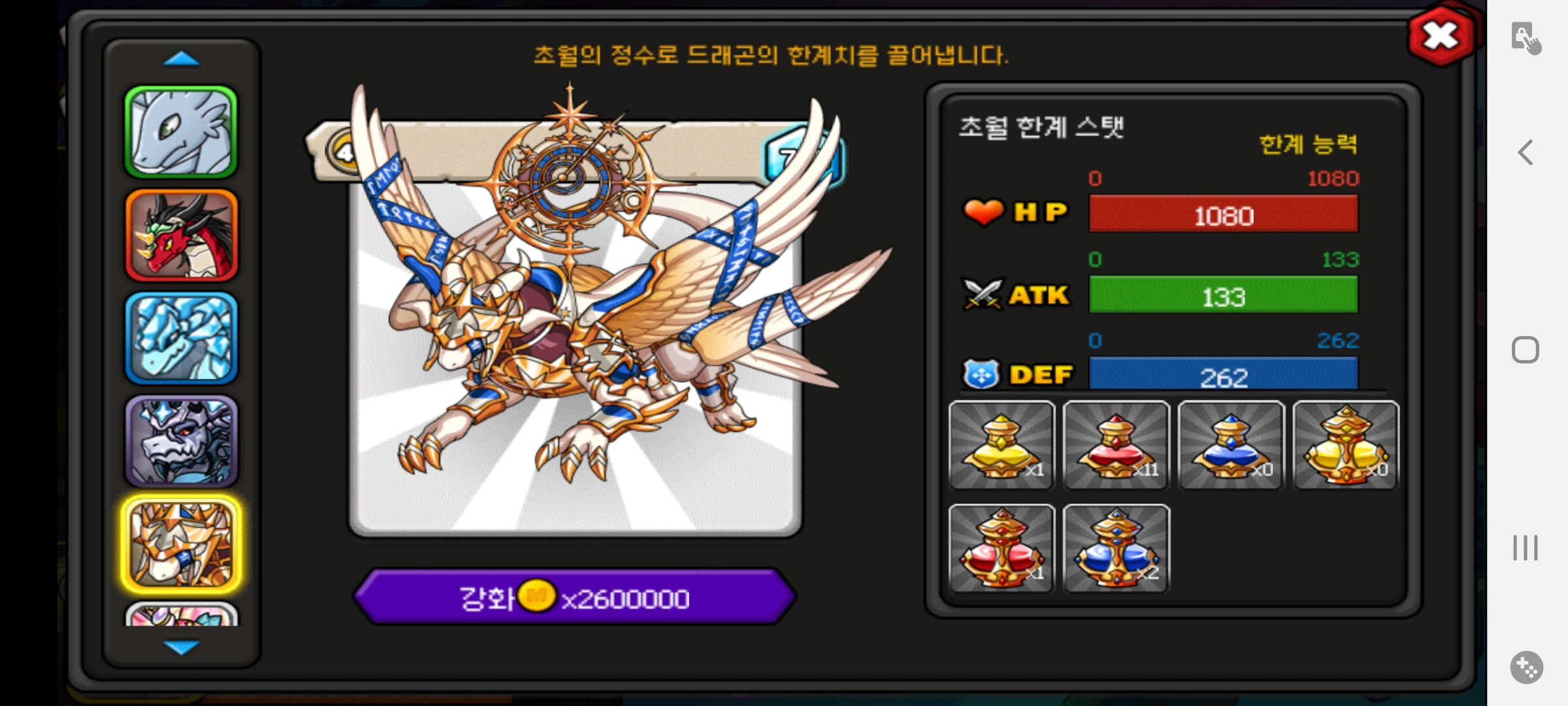Pick the purple skull dragon portrait

point(181,441)
